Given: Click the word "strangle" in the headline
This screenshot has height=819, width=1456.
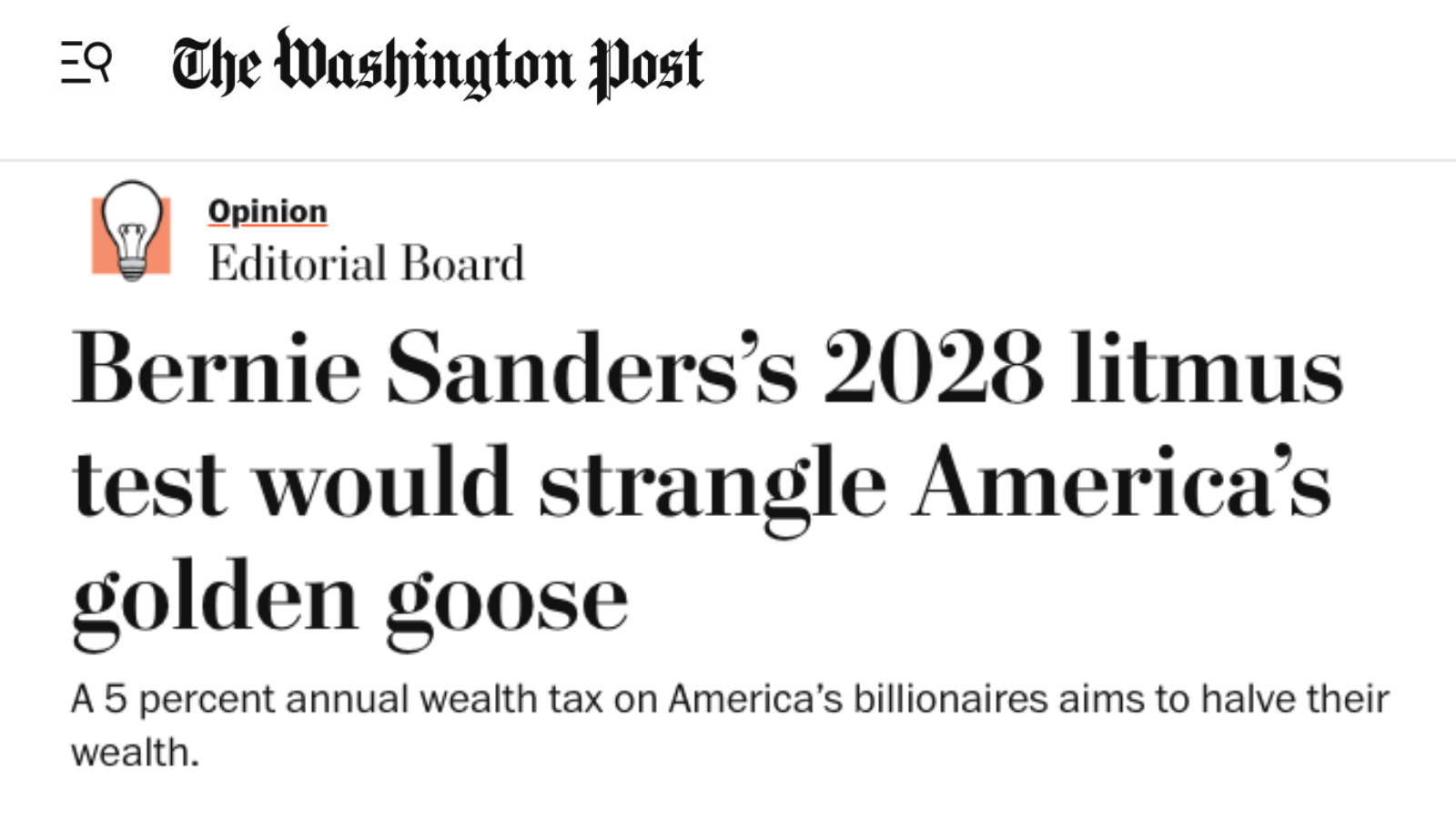Looking at the screenshot, I should click(712, 484).
